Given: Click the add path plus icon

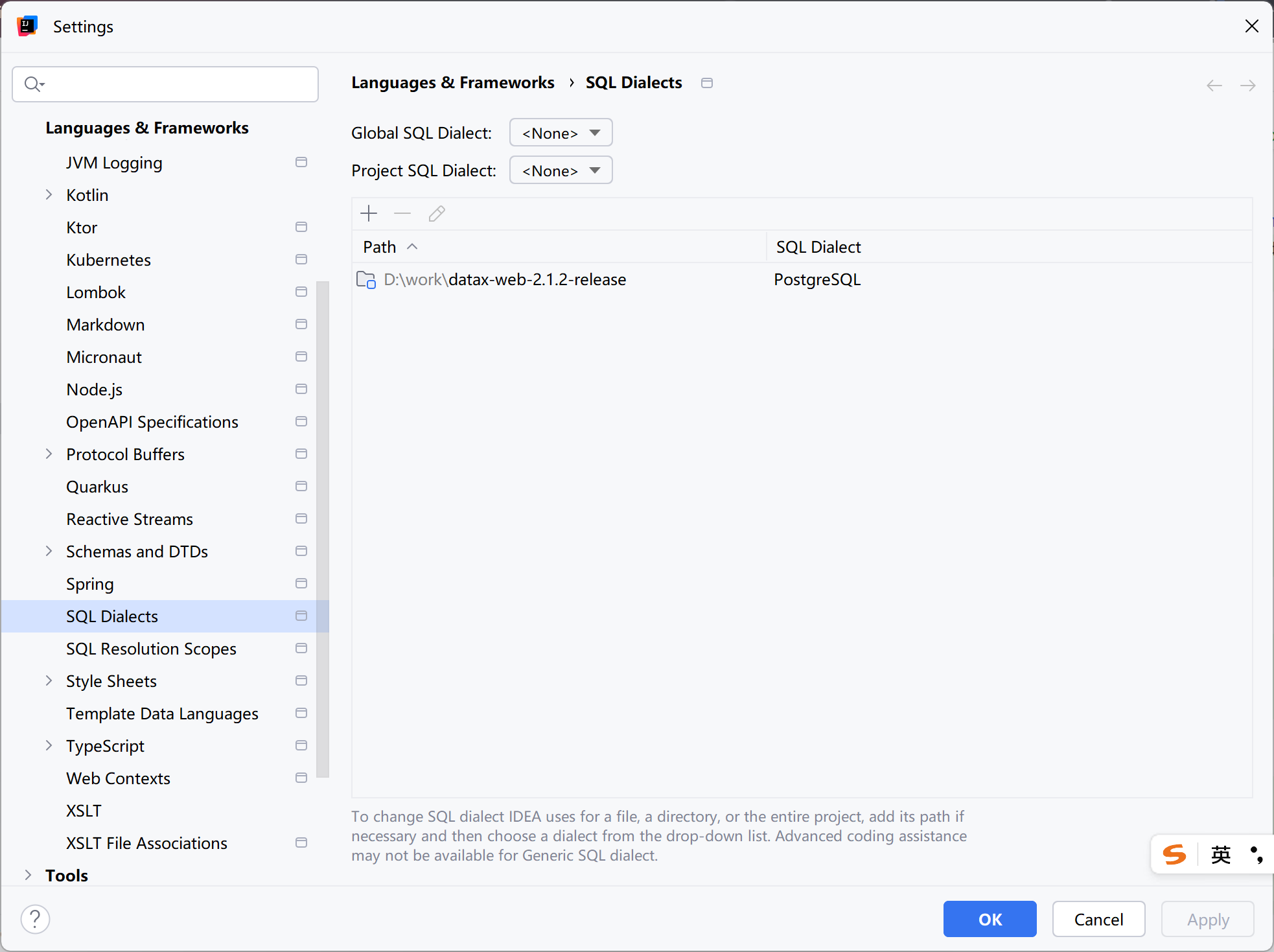Looking at the screenshot, I should 369,213.
